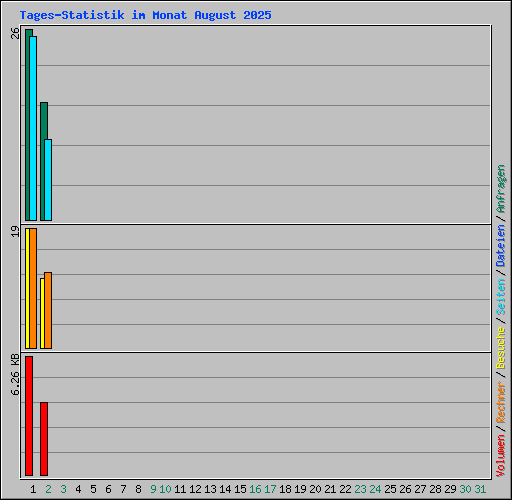
Task: Select the red volume bar for day 2
Action: (44, 439)
